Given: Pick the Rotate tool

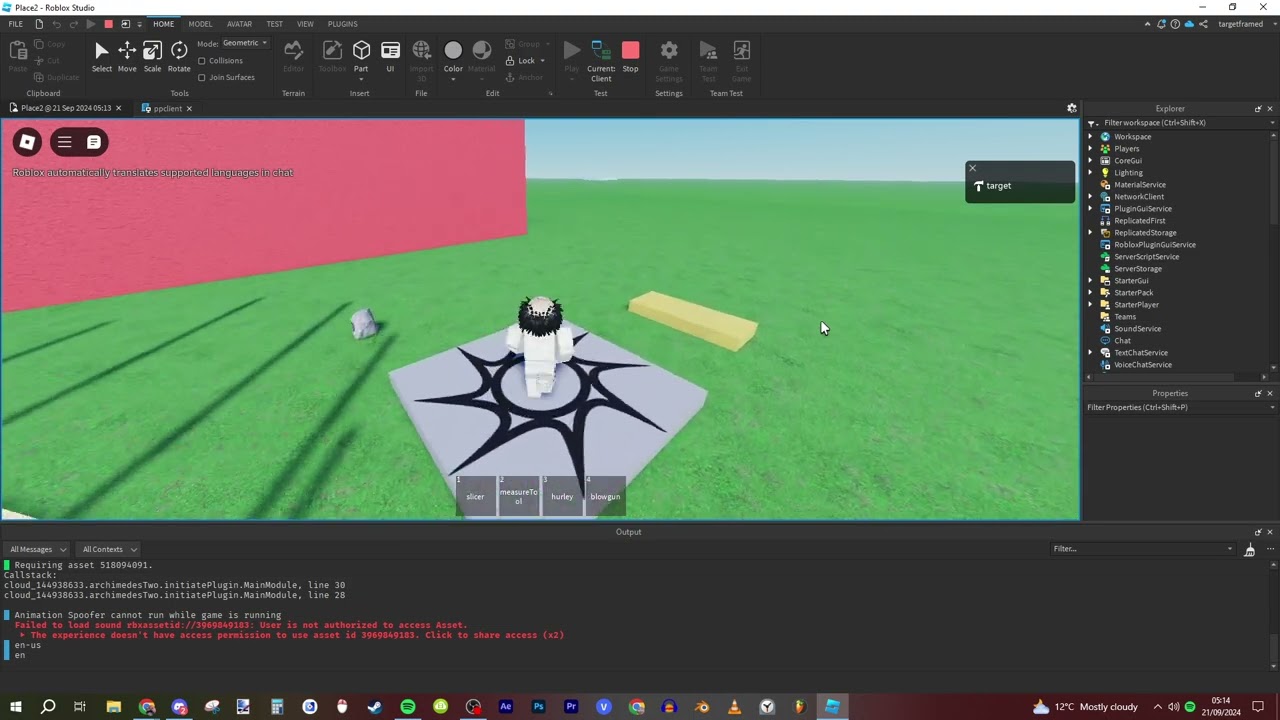Looking at the screenshot, I should point(179,57).
